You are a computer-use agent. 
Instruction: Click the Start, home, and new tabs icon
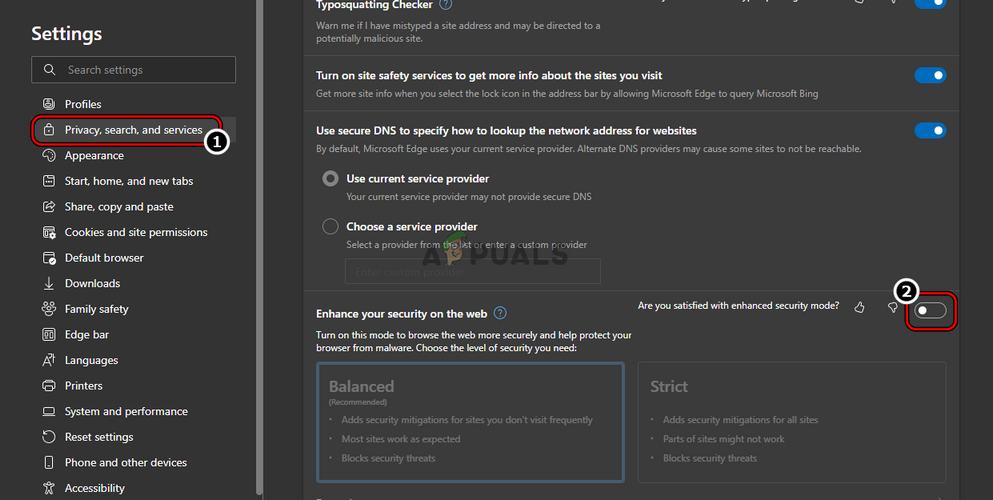coord(49,181)
